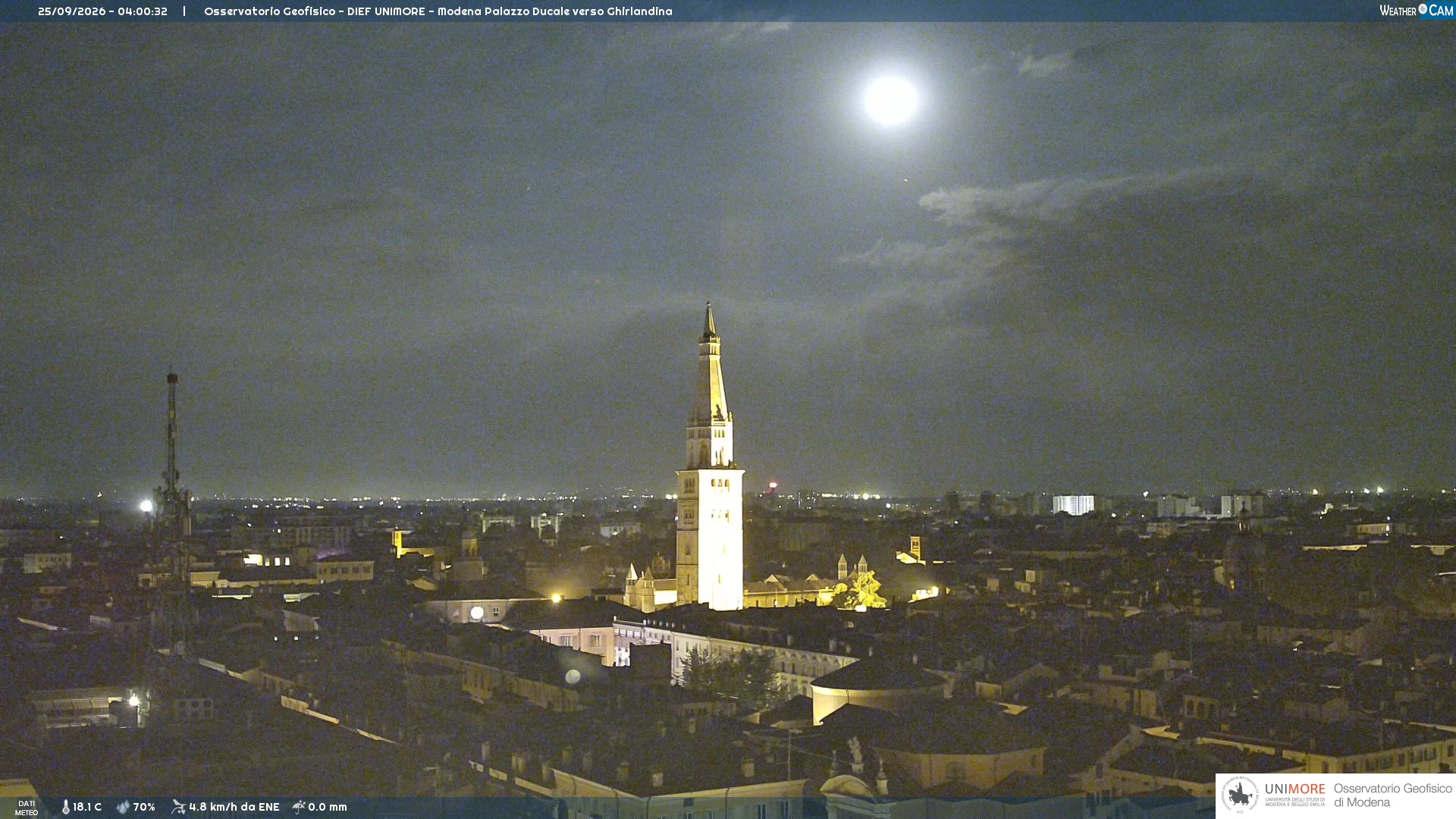Select the 18.1 C temperature reading
This screenshot has height=819, width=1456.
(87, 808)
